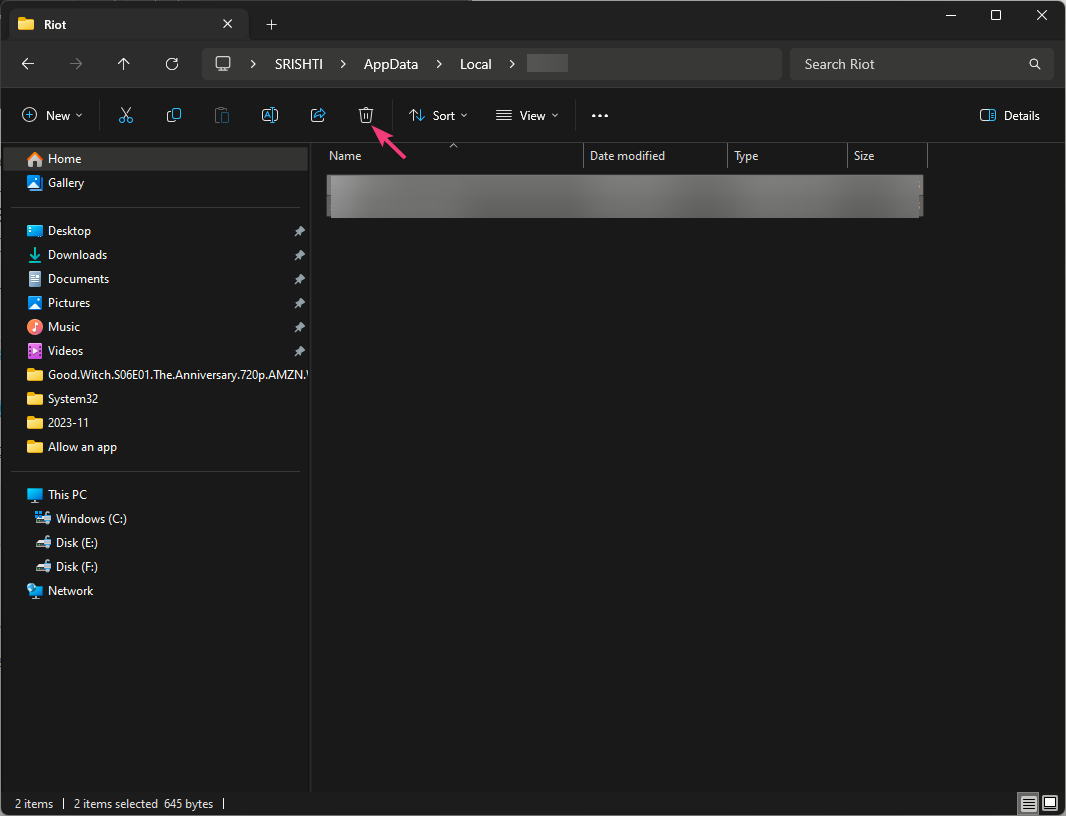Screen dimensions: 1066x816
Task: Open the View dropdown menu
Action: (x=528, y=116)
